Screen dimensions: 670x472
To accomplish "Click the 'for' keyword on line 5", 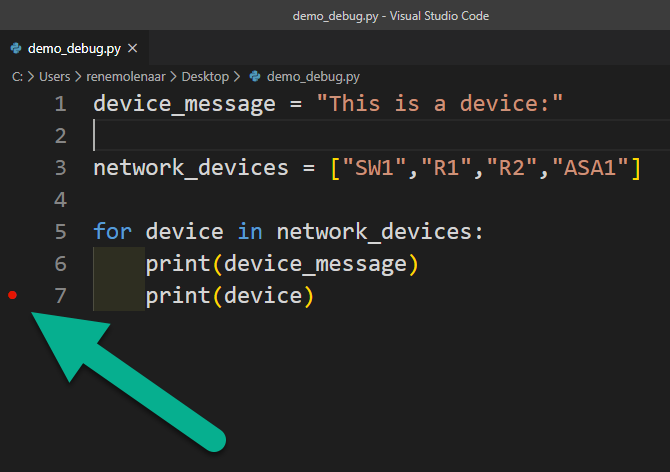I will (113, 232).
